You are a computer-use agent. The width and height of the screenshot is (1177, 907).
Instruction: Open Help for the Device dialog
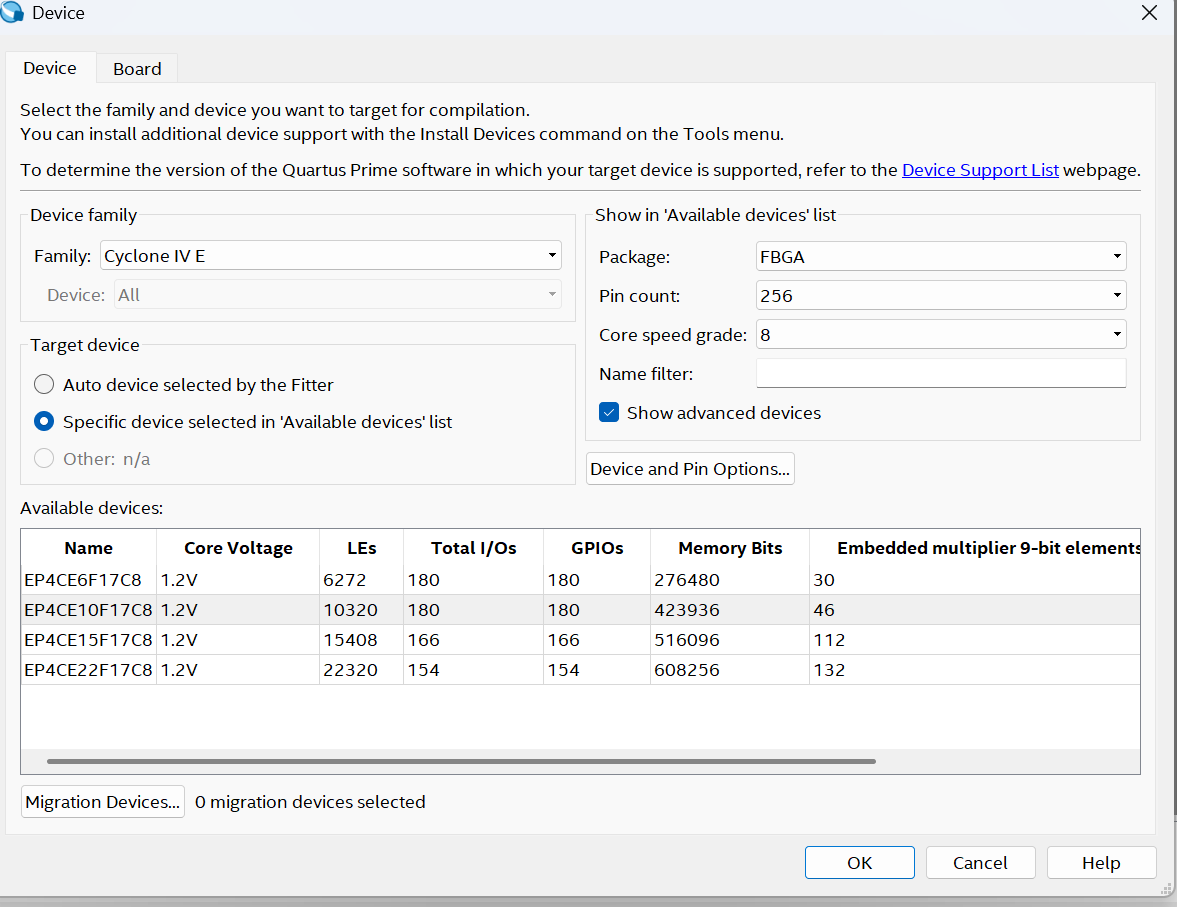[x=1101, y=863]
